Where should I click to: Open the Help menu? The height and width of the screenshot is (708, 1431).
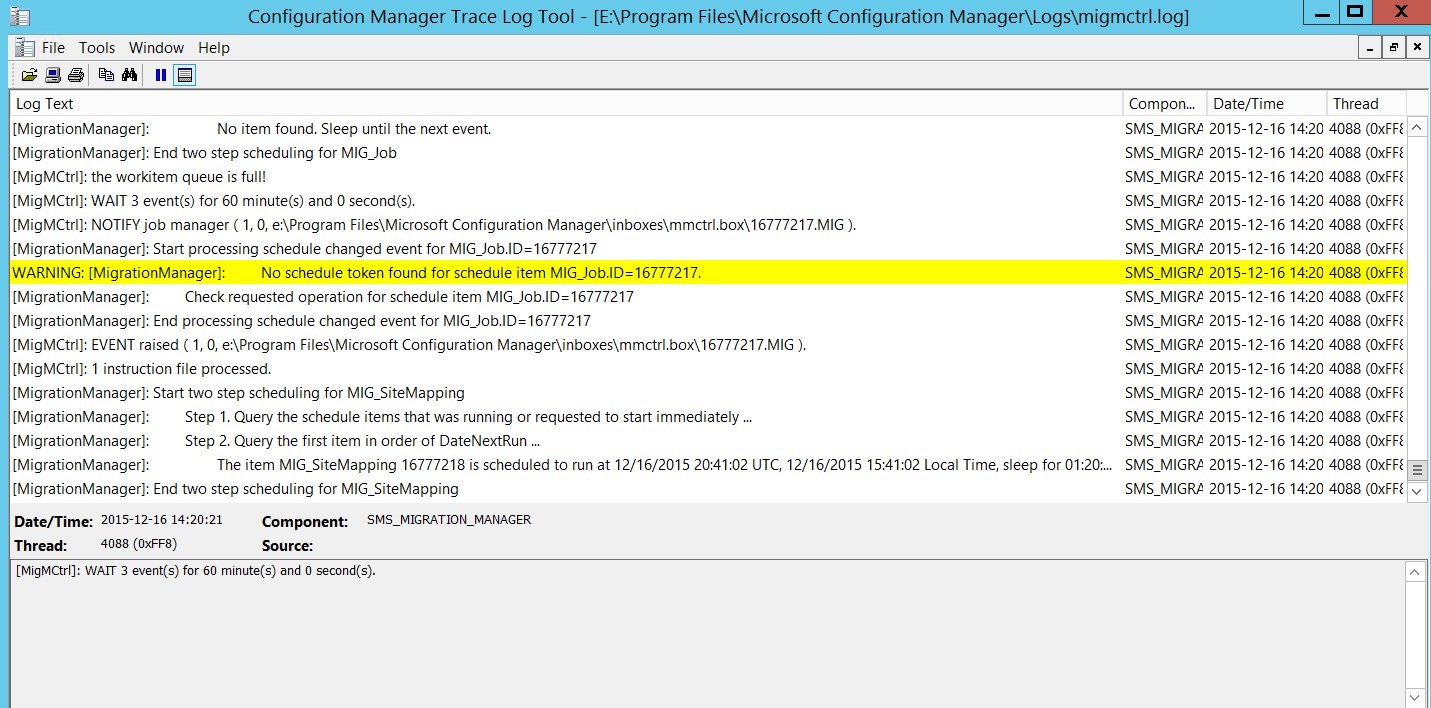click(213, 47)
